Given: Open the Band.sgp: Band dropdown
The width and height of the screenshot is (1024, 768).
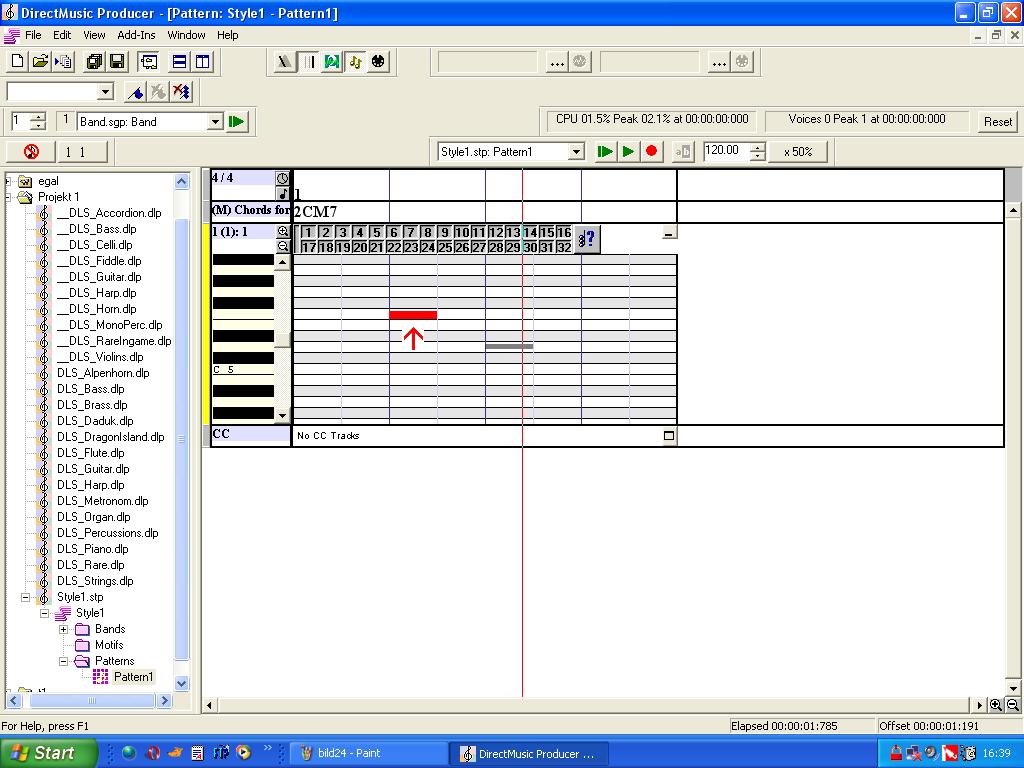Looking at the screenshot, I should 215,122.
